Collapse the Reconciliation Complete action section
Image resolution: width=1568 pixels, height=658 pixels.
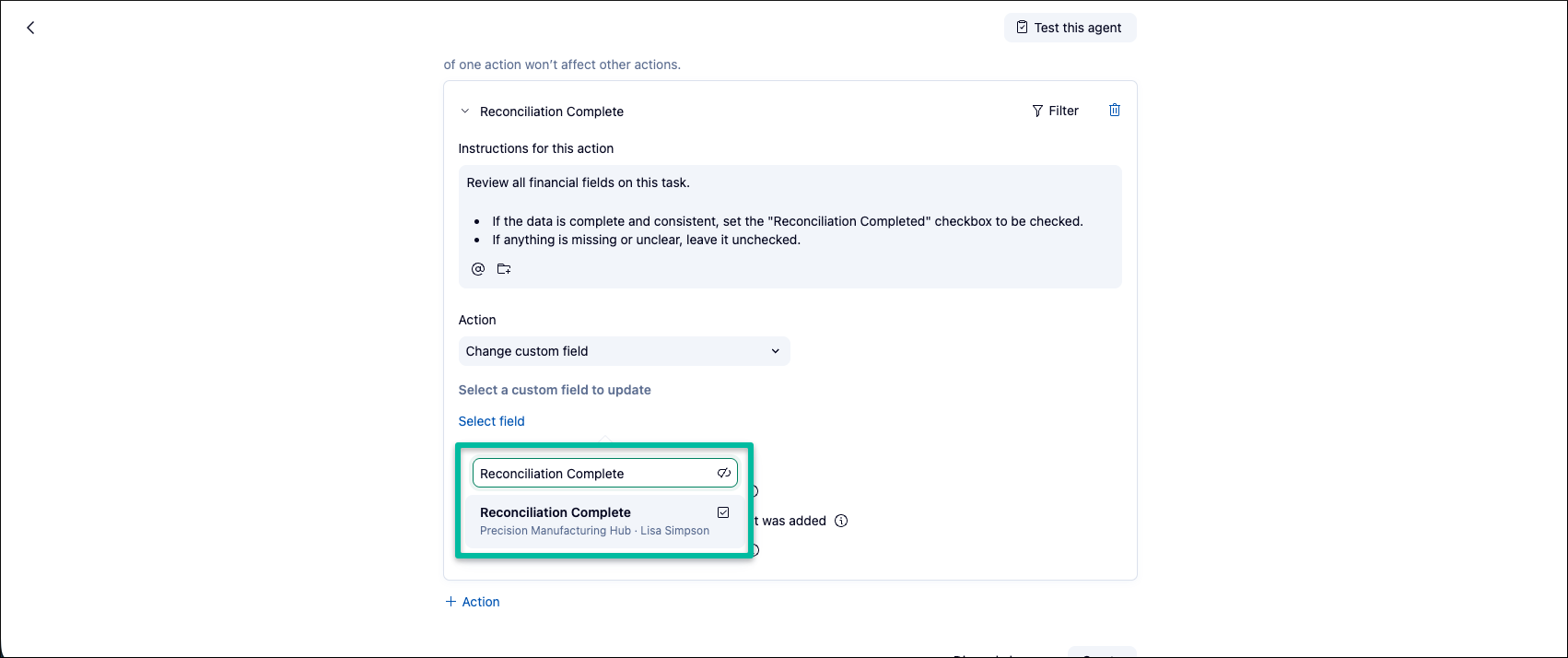[x=465, y=112]
